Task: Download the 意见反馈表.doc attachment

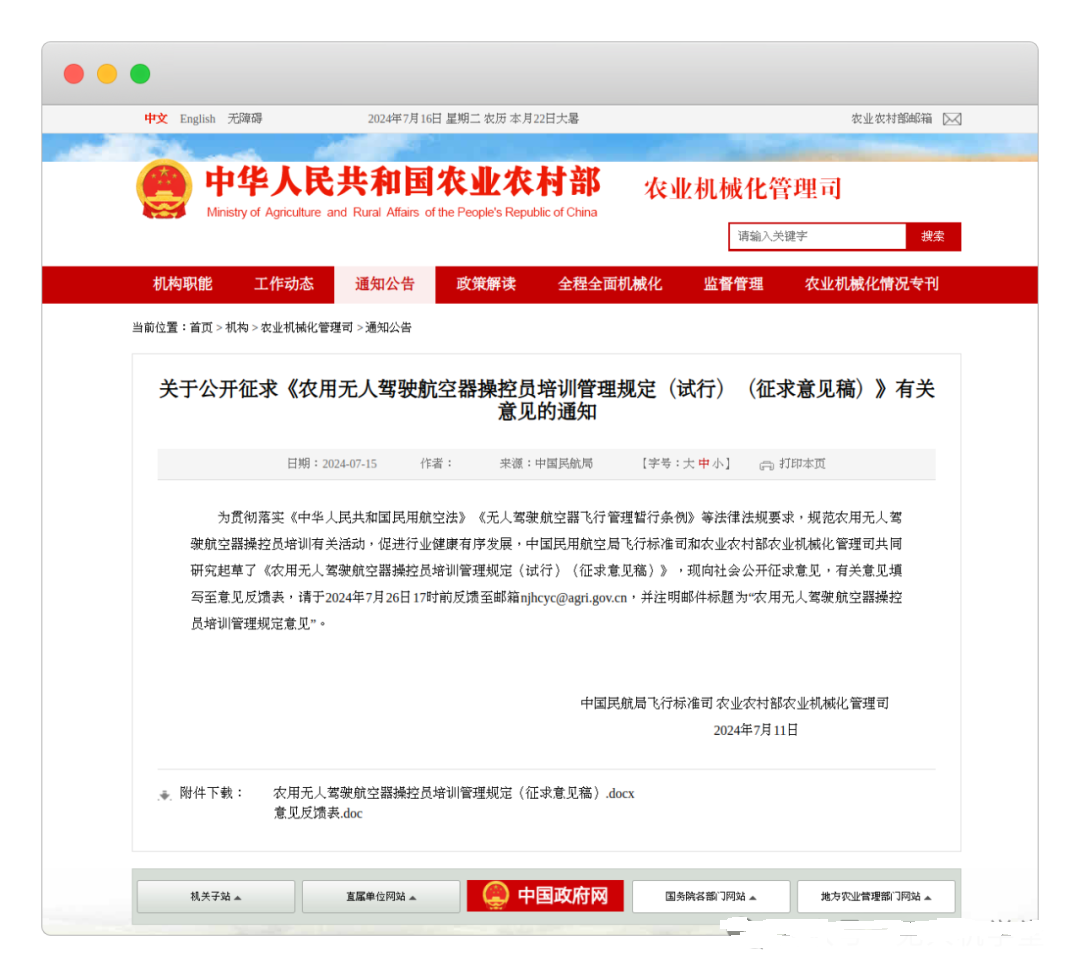Action: (318, 814)
